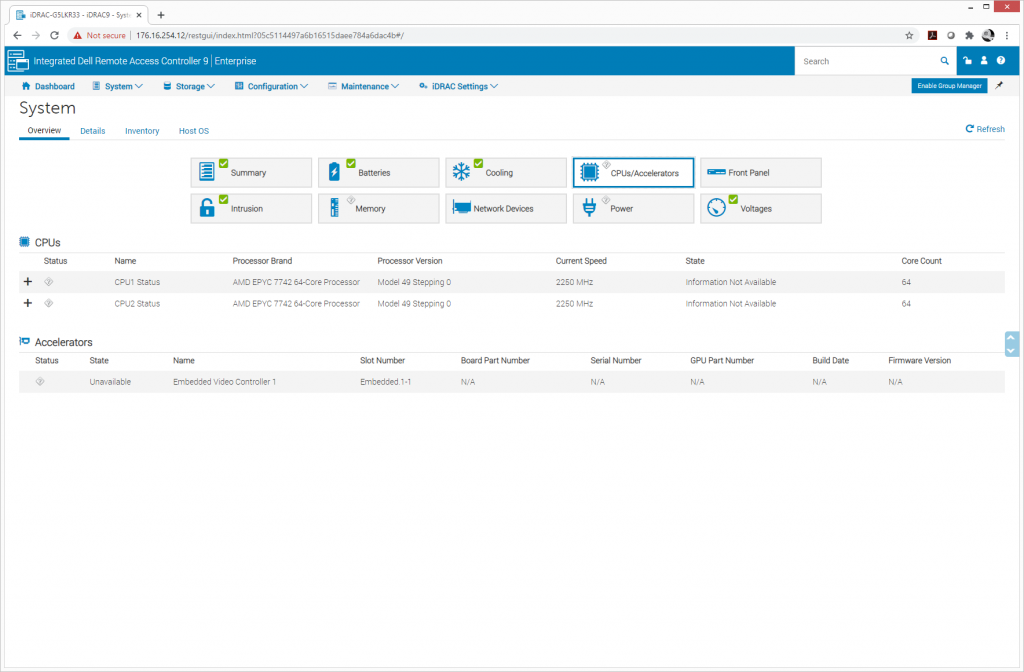The height and width of the screenshot is (672, 1024).
Task: Switch to the Overview tab
Action: click(44, 131)
